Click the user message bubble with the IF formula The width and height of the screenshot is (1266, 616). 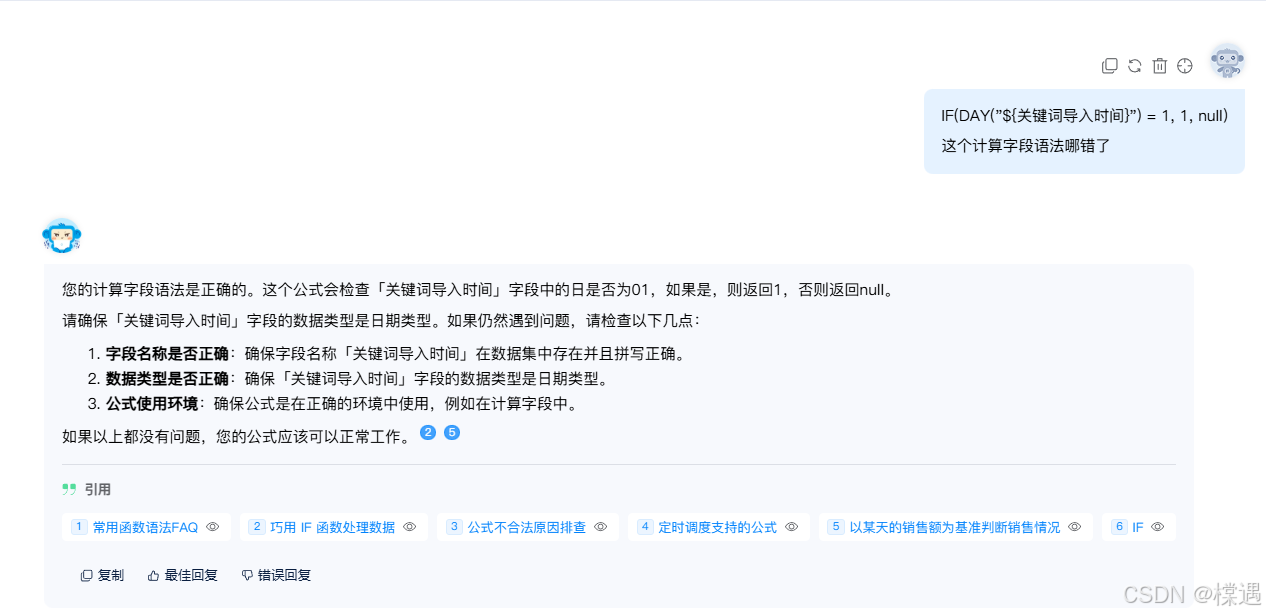click(1084, 131)
